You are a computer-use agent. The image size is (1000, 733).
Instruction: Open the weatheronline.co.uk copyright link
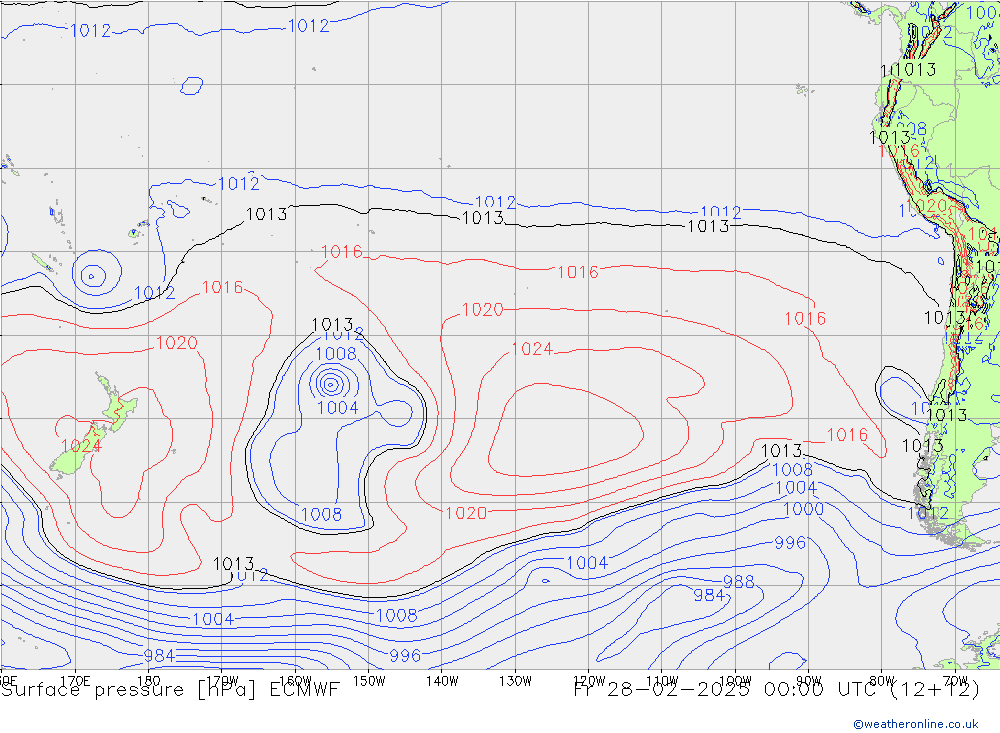[915, 724]
